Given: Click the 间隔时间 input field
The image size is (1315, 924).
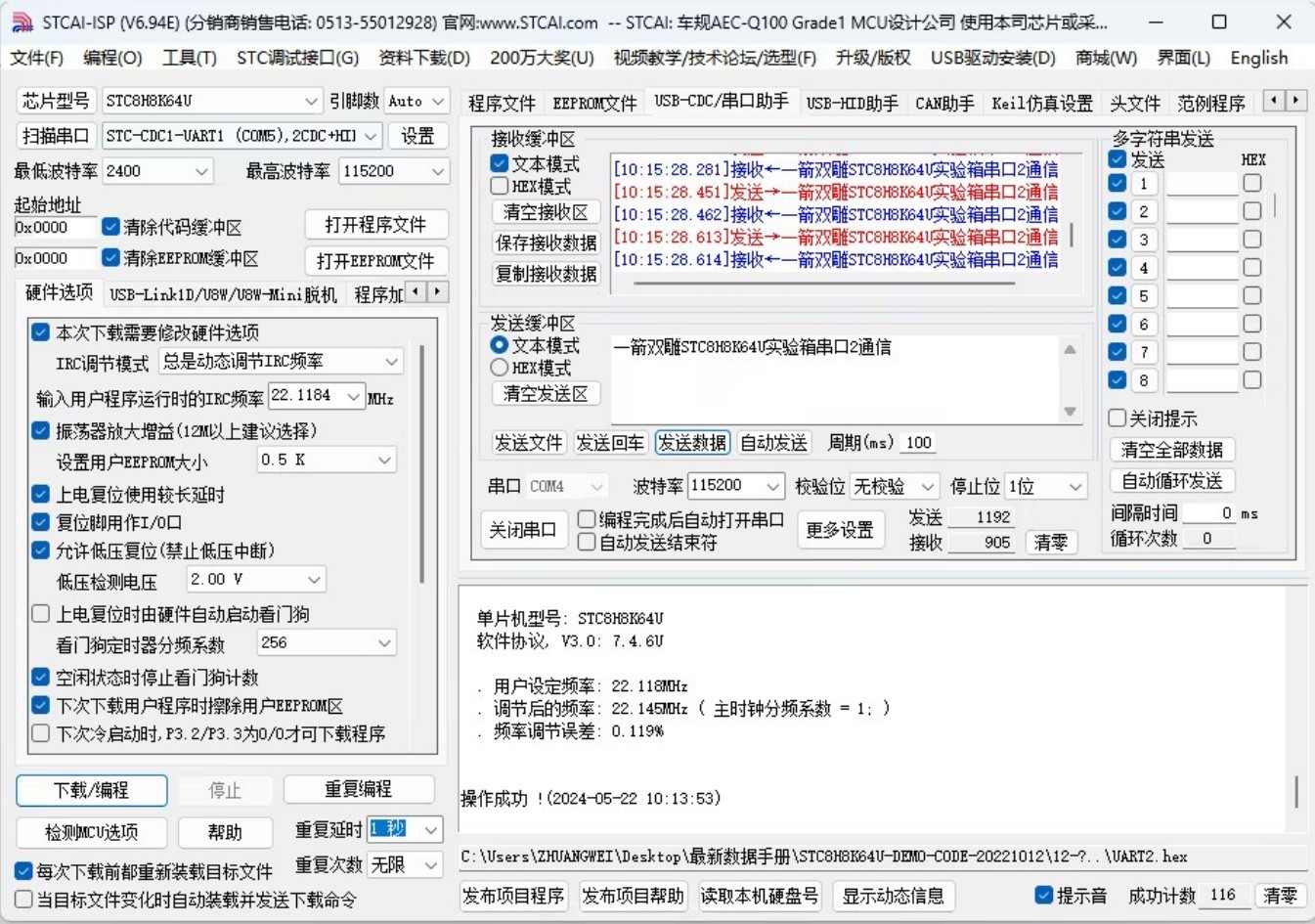Looking at the screenshot, I should (1209, 513).
